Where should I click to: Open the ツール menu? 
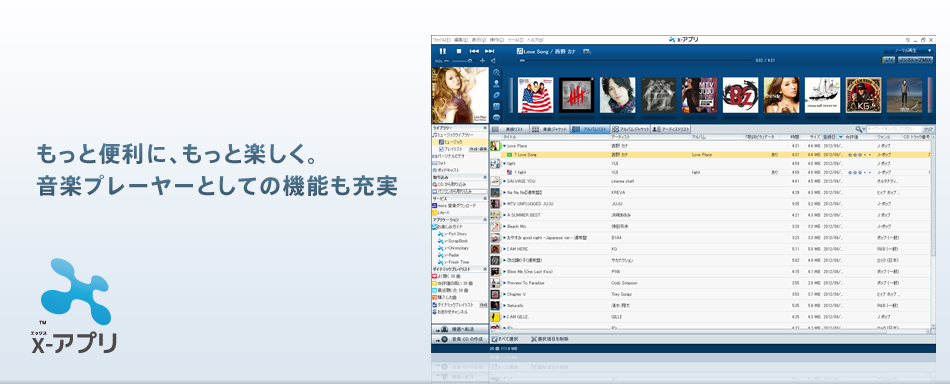(x=516, y=39)
